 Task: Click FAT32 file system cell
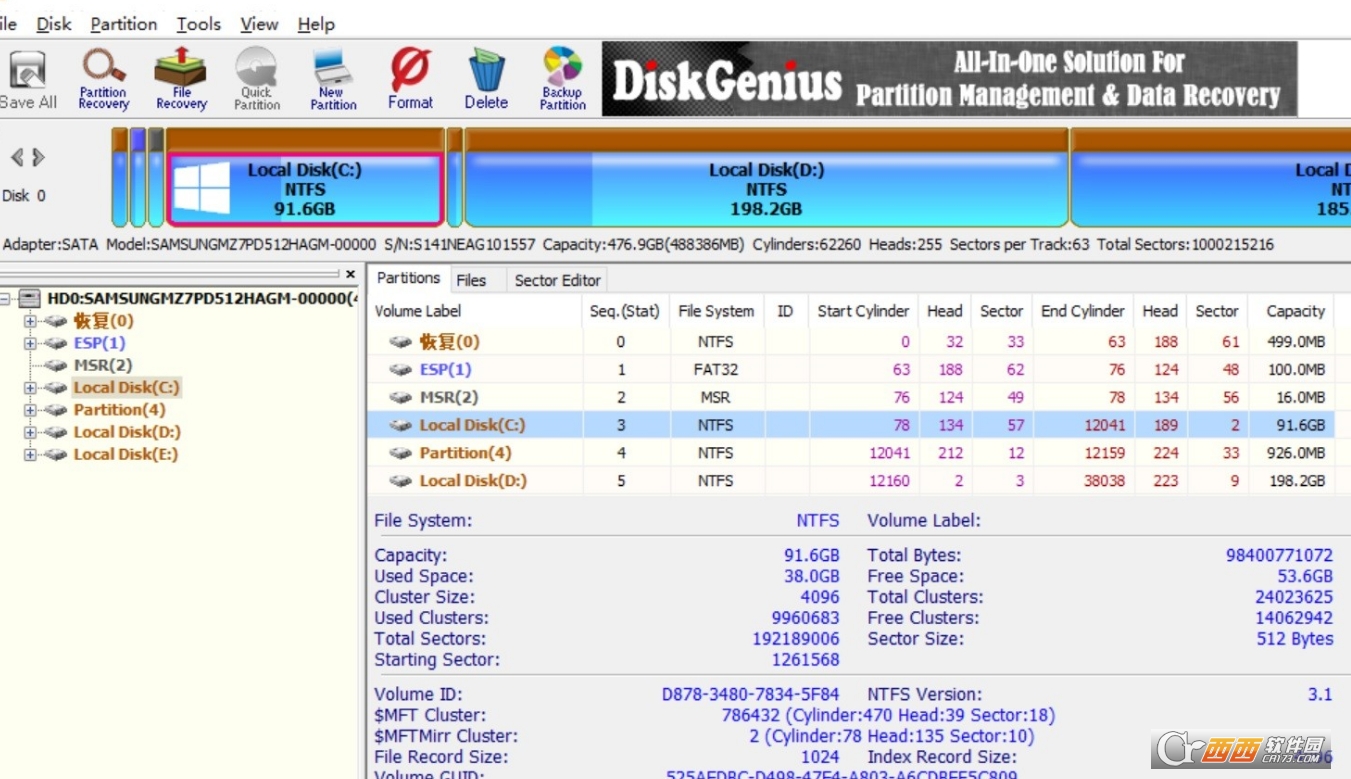(716, 369)
